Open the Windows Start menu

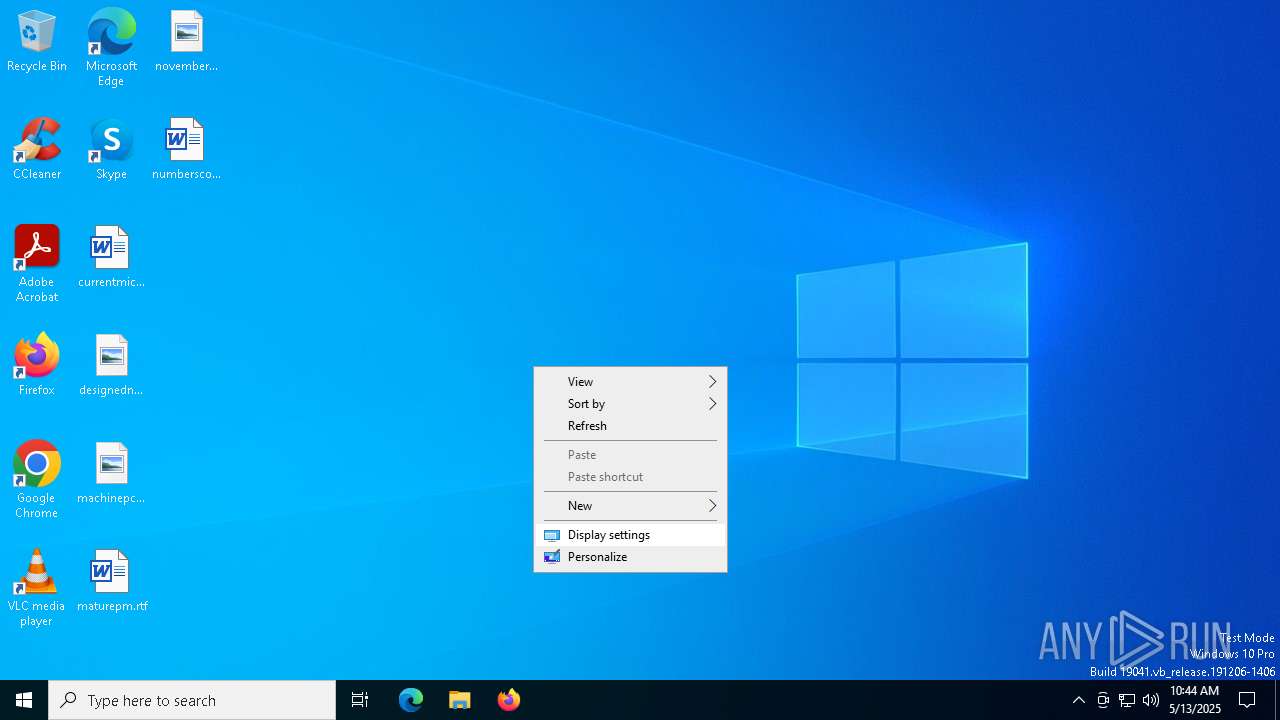tap(24, 700)
